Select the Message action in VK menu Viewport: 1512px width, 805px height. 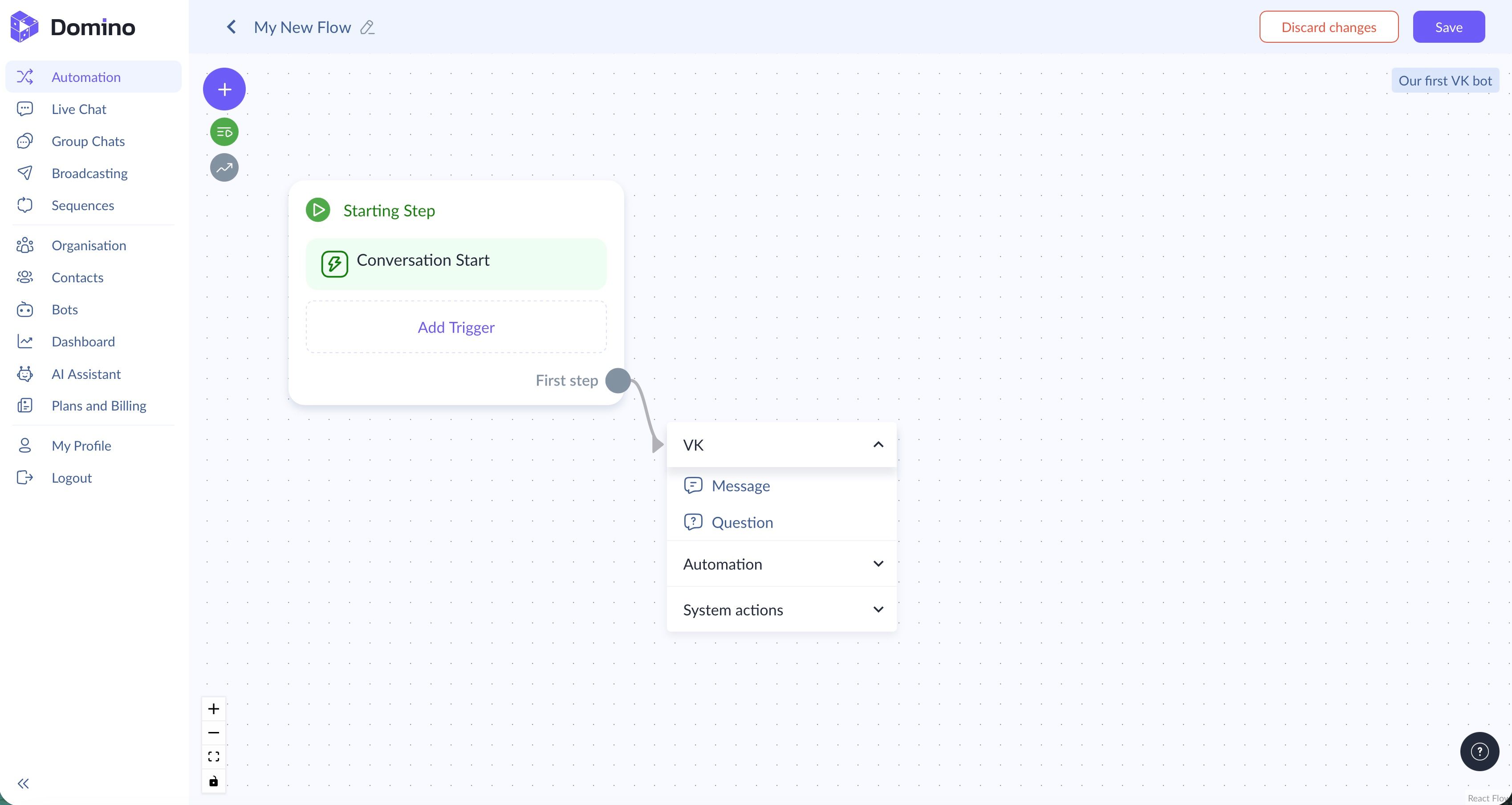point(741,486)
